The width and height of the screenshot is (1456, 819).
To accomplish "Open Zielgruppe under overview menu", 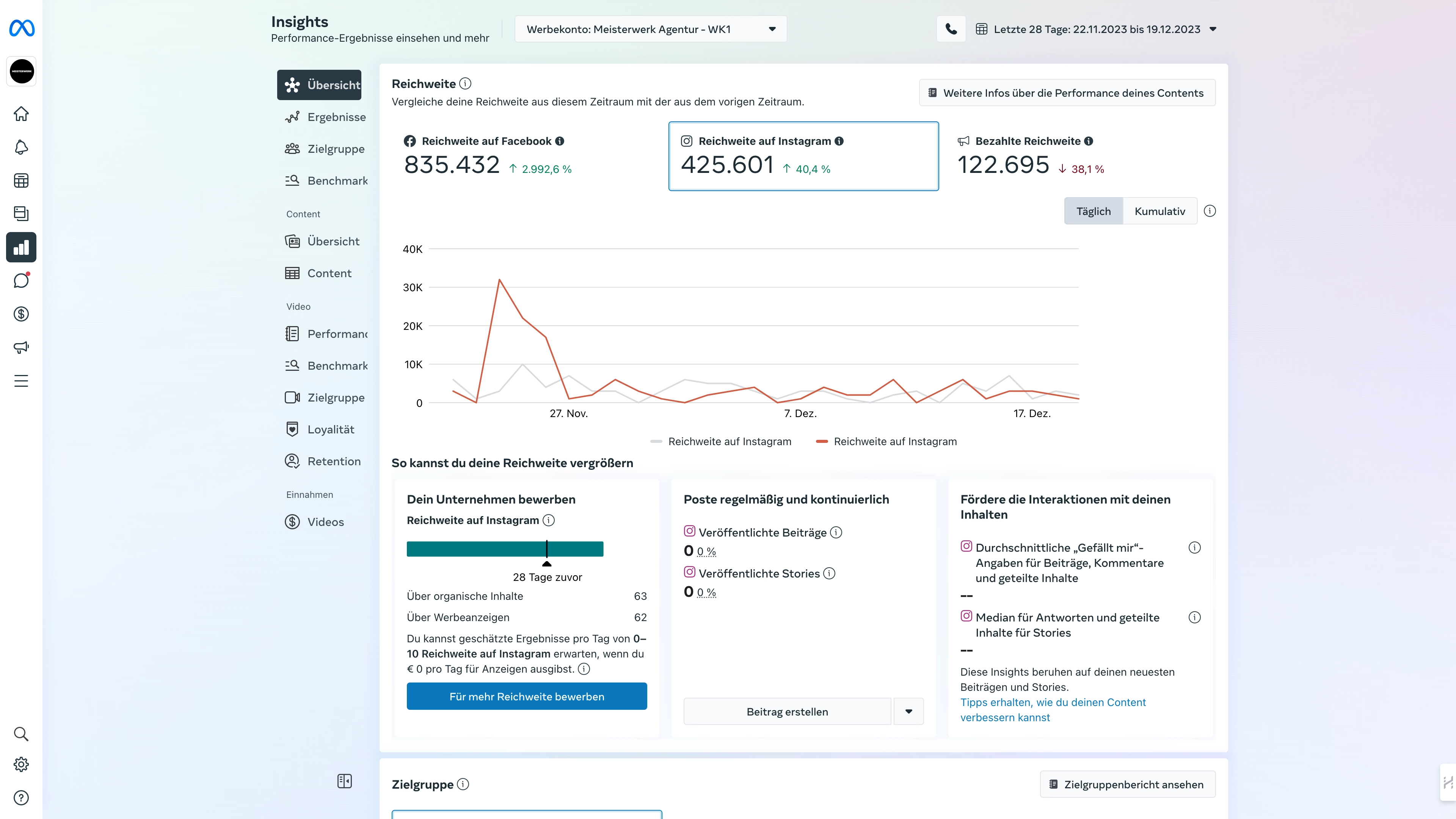I will 325,149.
